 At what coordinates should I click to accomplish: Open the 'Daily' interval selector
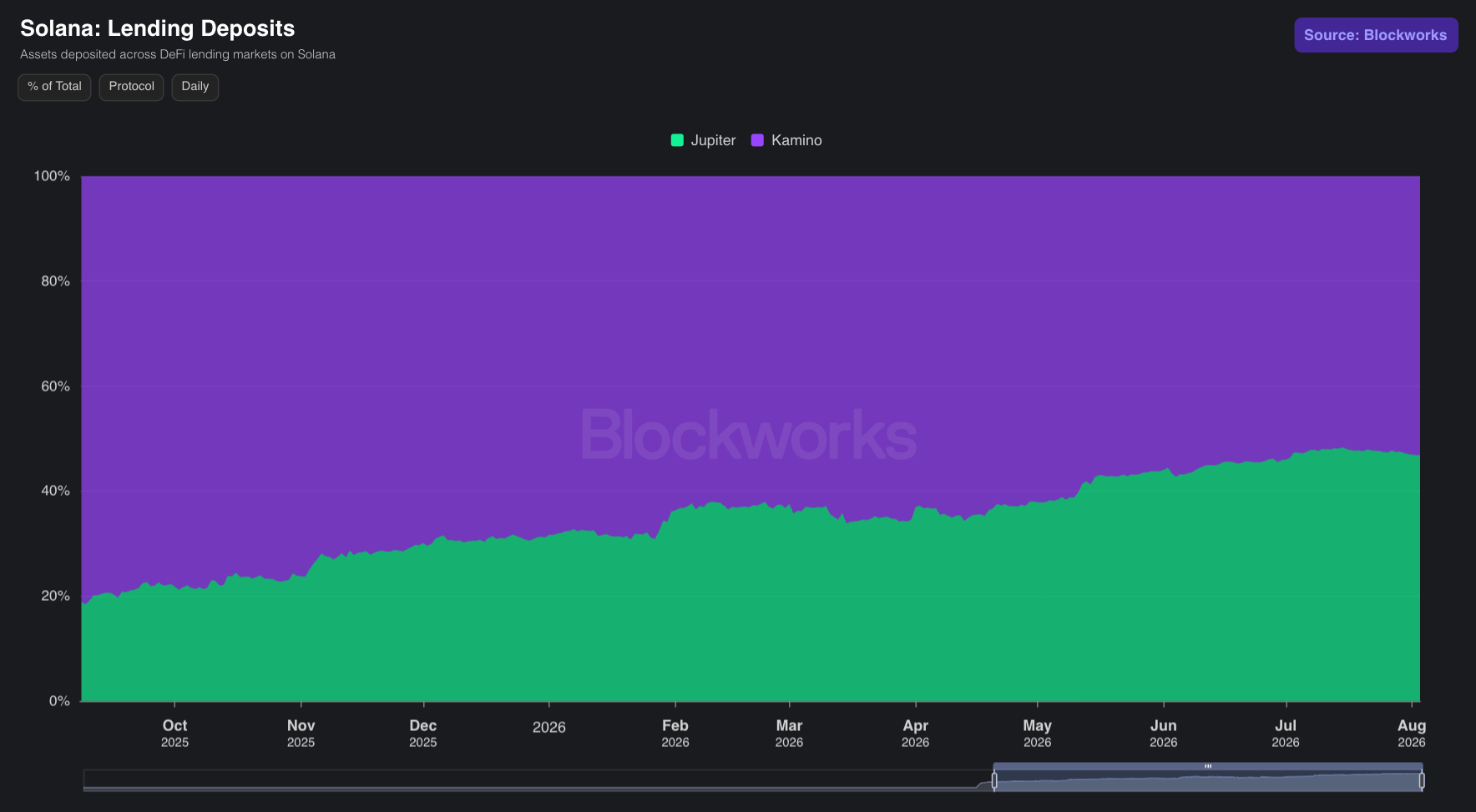(195, 87)
